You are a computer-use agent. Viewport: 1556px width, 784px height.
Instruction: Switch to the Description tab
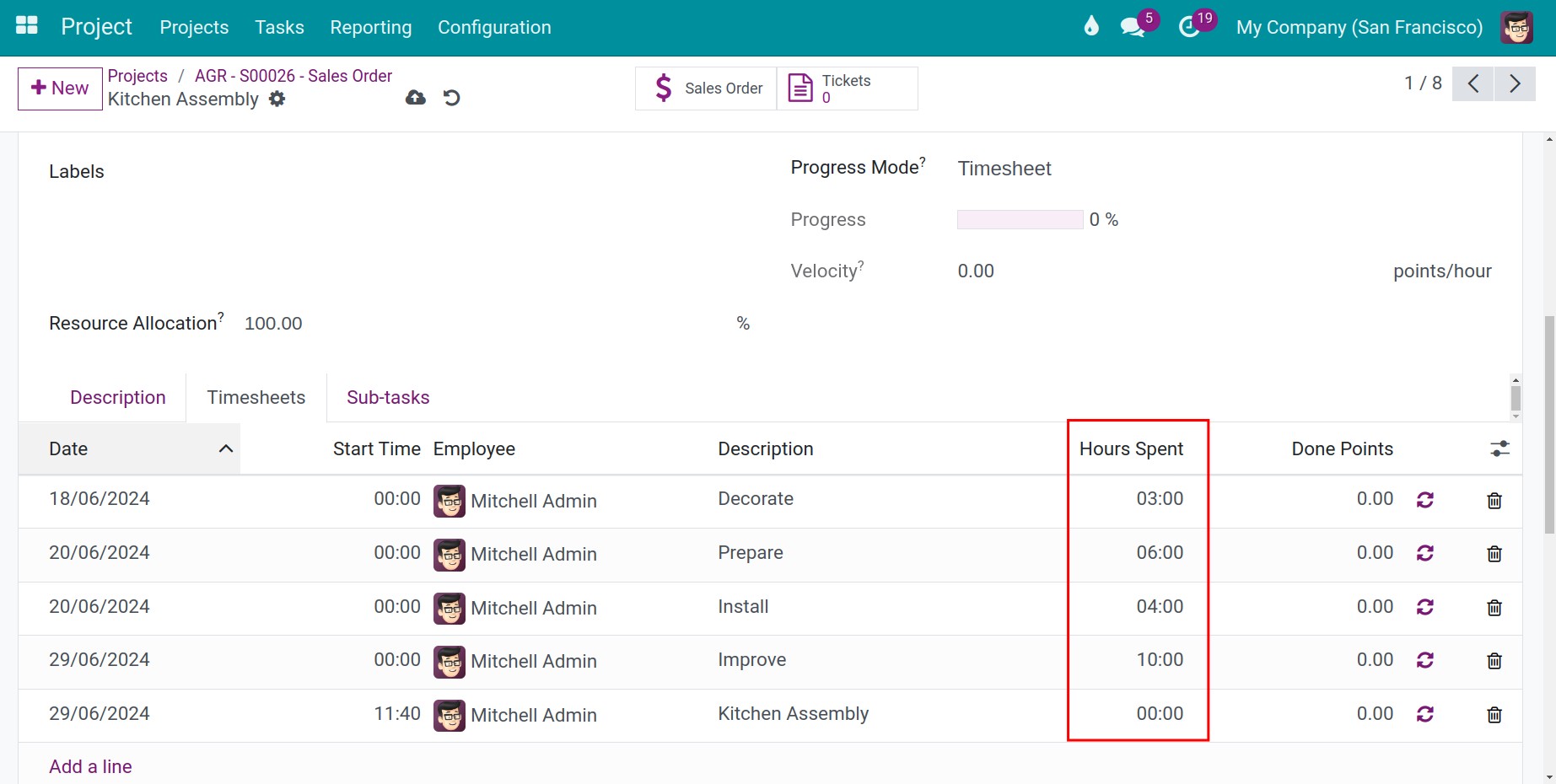point(118,397)
